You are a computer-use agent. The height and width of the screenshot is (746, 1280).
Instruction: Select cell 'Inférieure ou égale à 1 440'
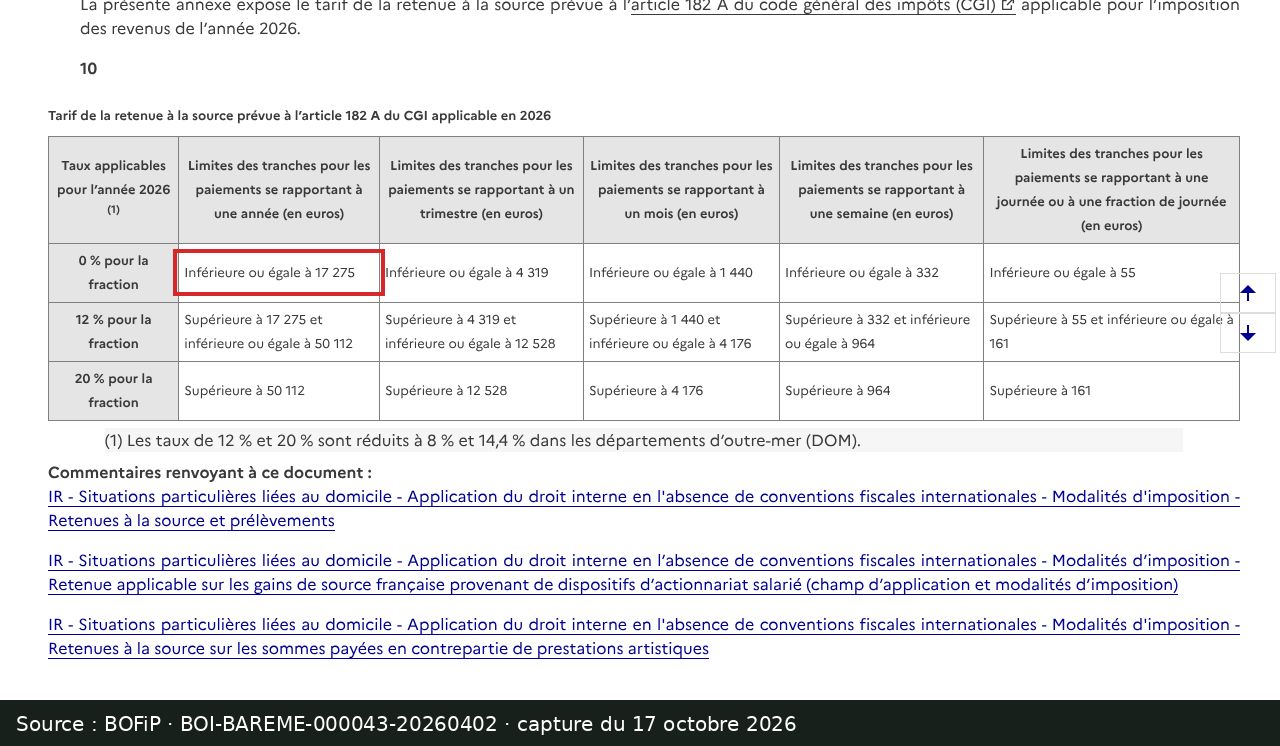(x=681, y=273)
